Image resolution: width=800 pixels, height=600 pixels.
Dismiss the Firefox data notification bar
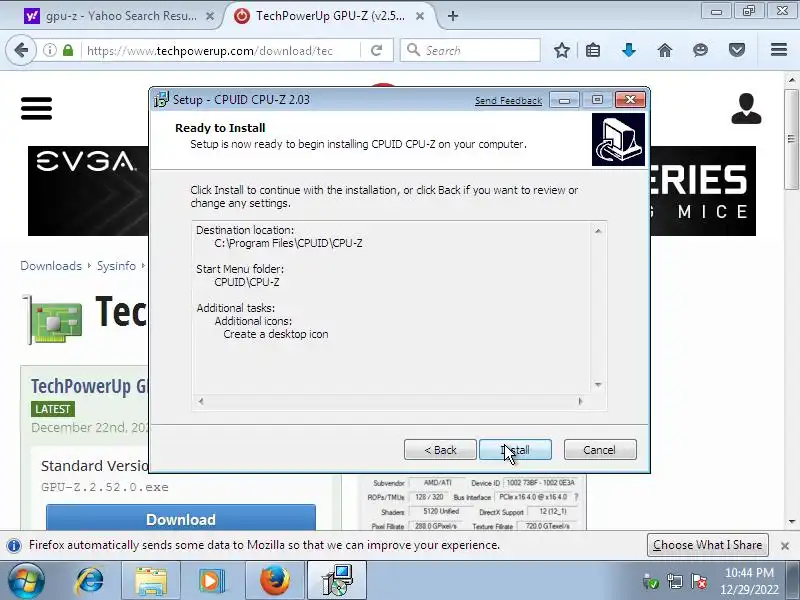[x=785, y=545]
